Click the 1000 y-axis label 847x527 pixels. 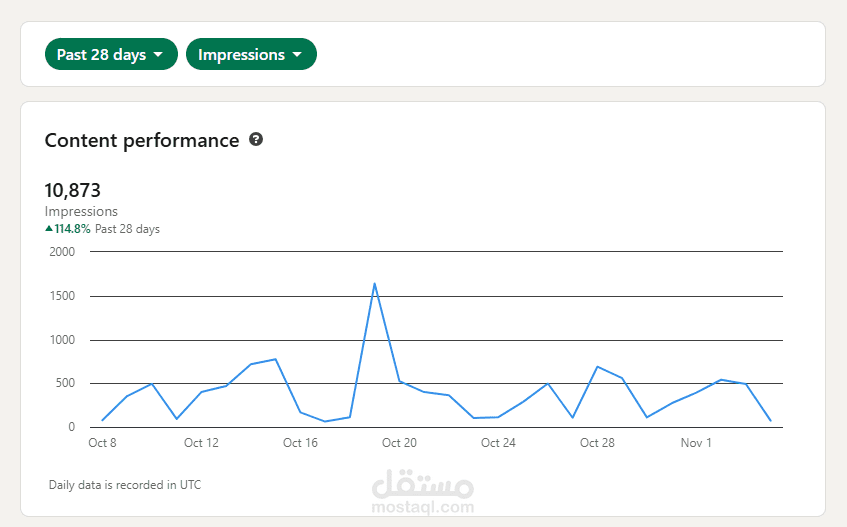tap(62, 340)
